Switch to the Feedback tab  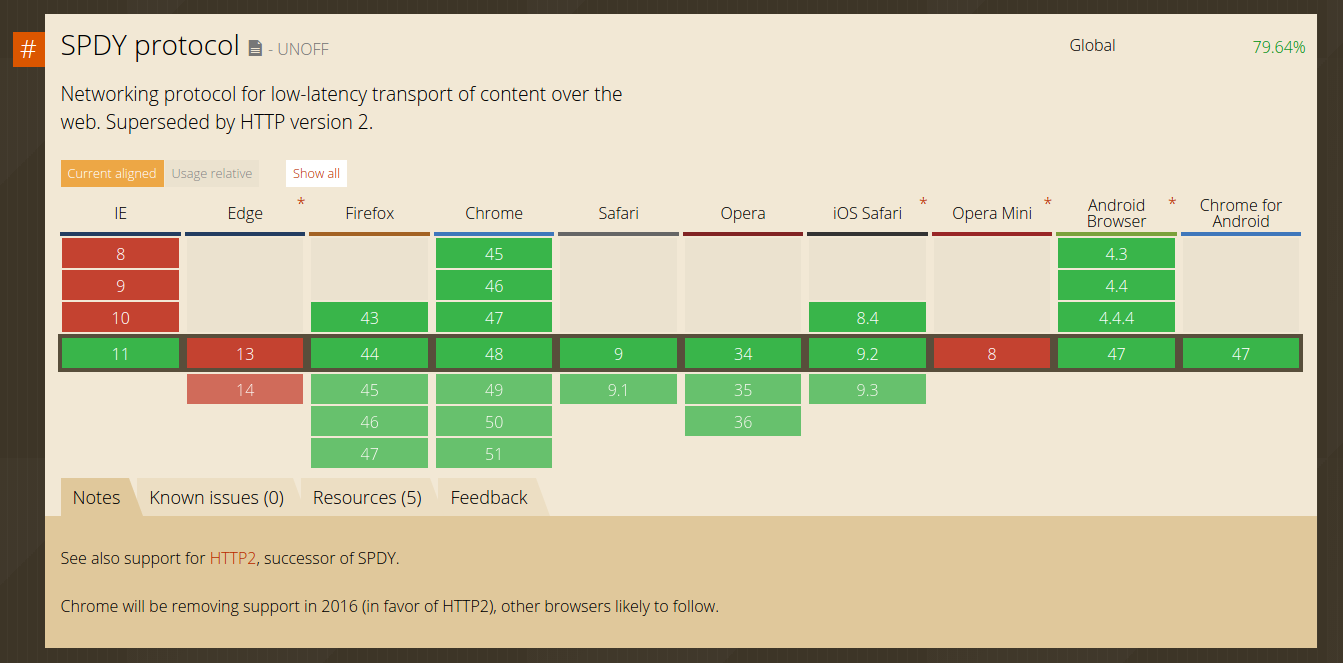[x=489, y=497]
